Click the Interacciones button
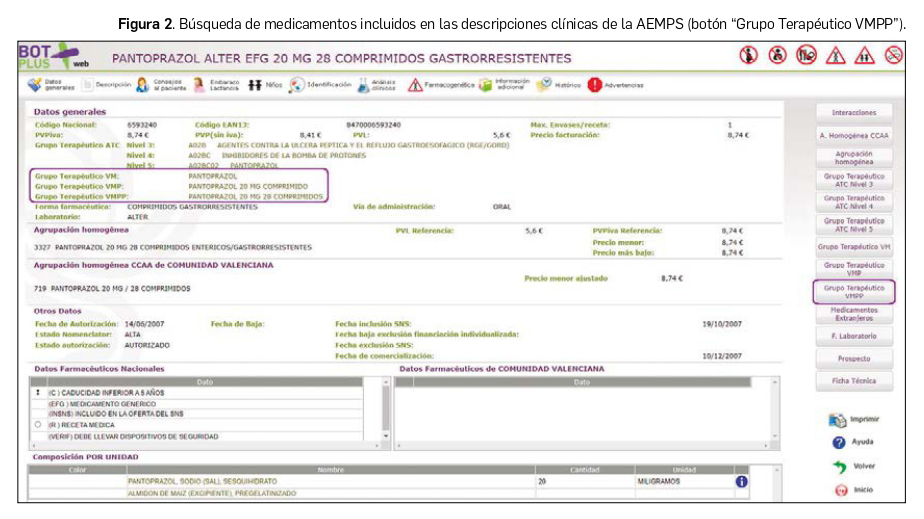This screenshot has width=924, height=519. click(x=853, y=113)
